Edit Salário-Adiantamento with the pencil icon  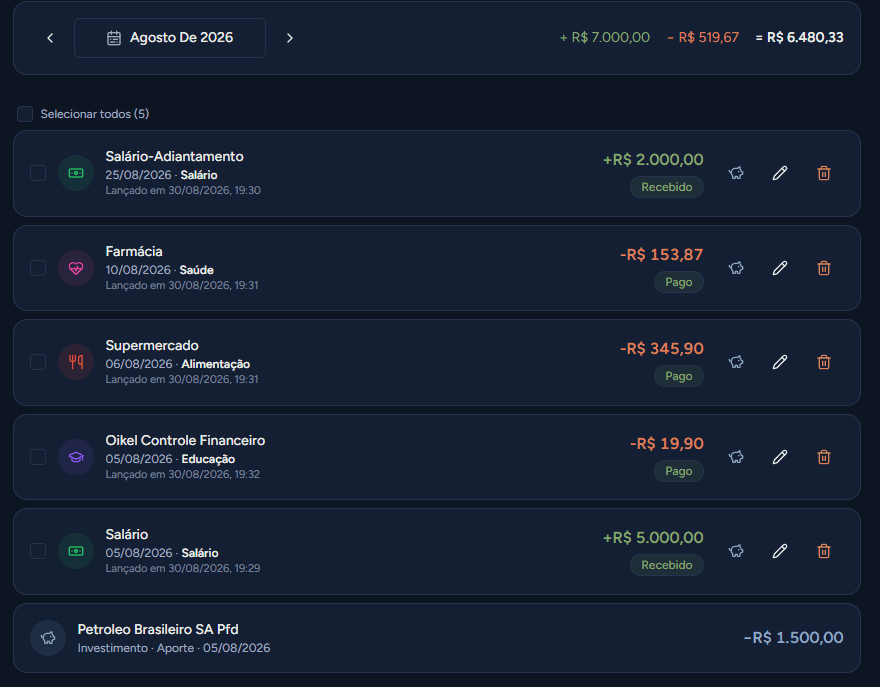[780, 173]
